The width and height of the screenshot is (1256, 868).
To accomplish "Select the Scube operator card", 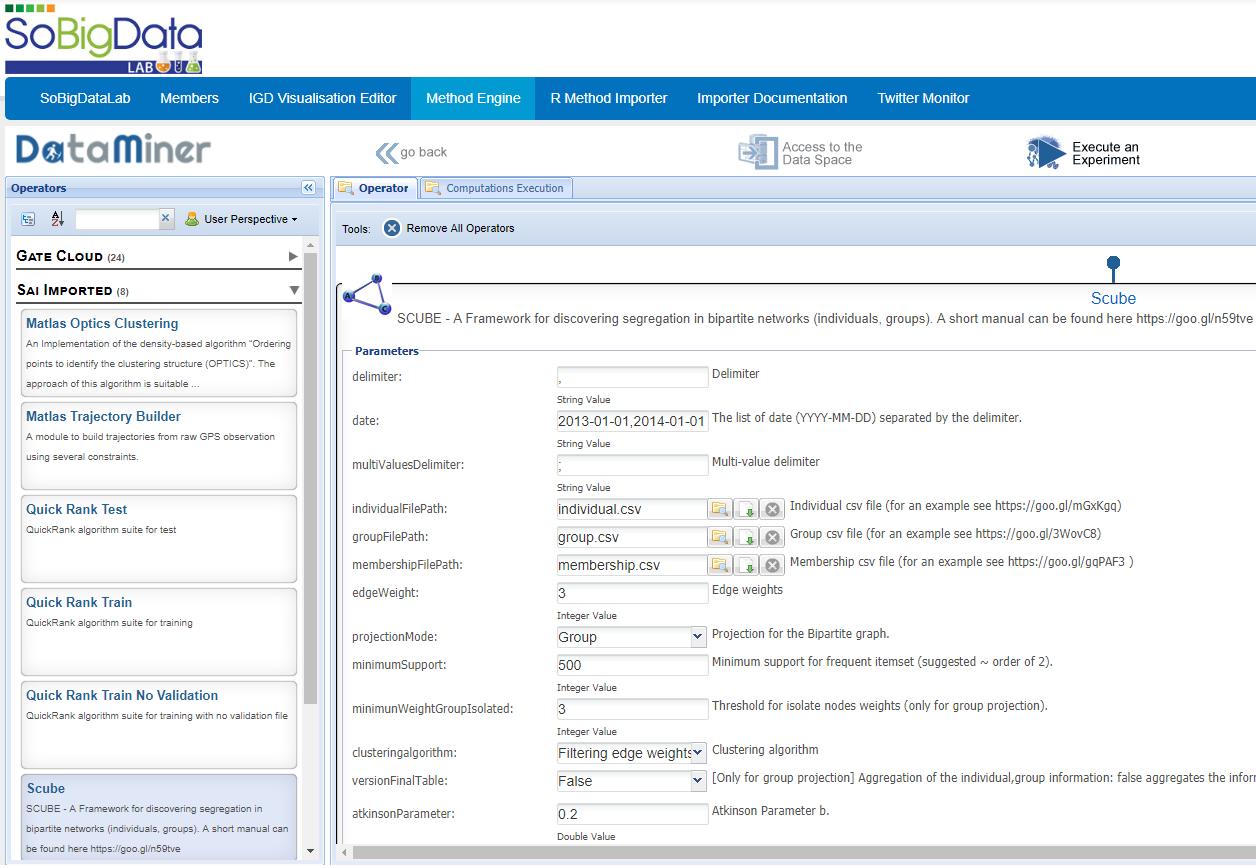I will 159,816.
